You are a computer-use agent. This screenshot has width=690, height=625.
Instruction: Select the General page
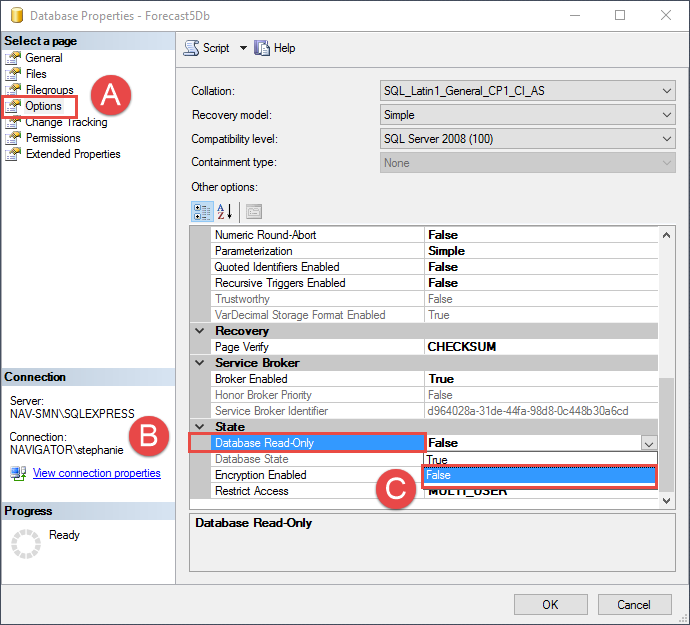[44, 58]
